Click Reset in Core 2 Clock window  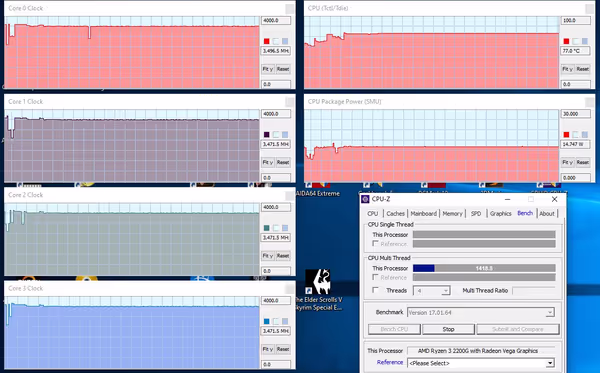(283, 256)
